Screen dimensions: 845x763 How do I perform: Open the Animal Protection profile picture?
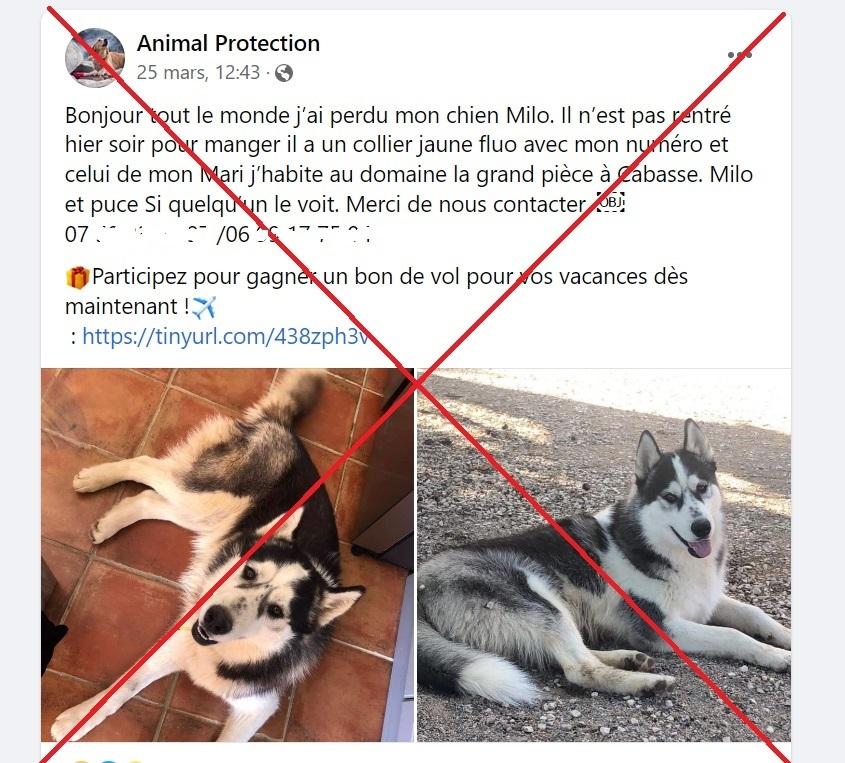[x=95, y=58]
